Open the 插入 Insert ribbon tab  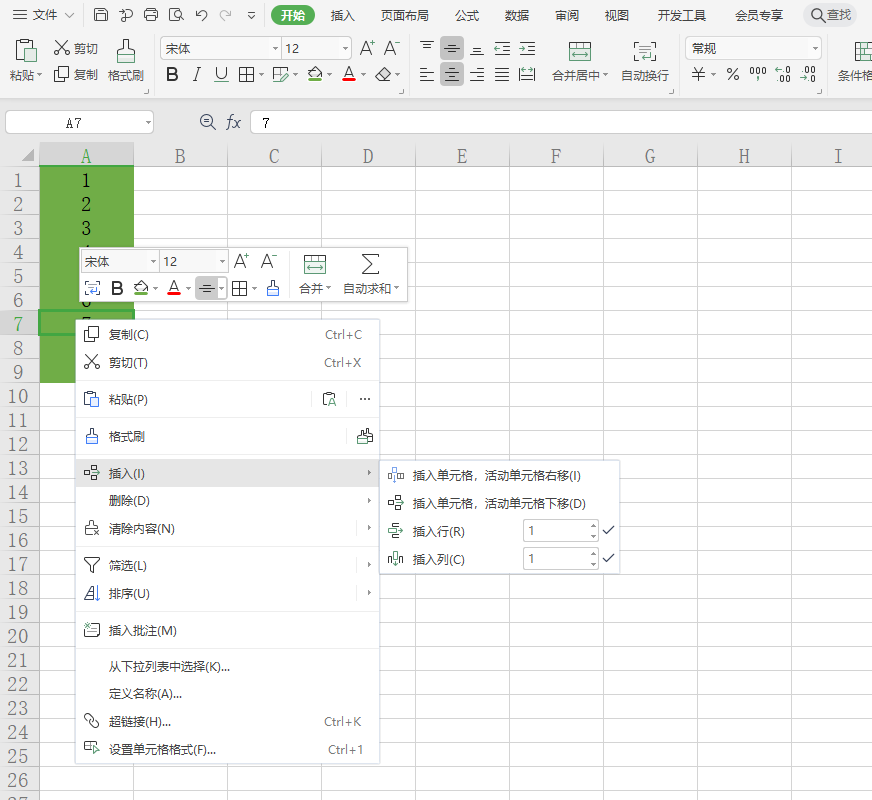342,15
